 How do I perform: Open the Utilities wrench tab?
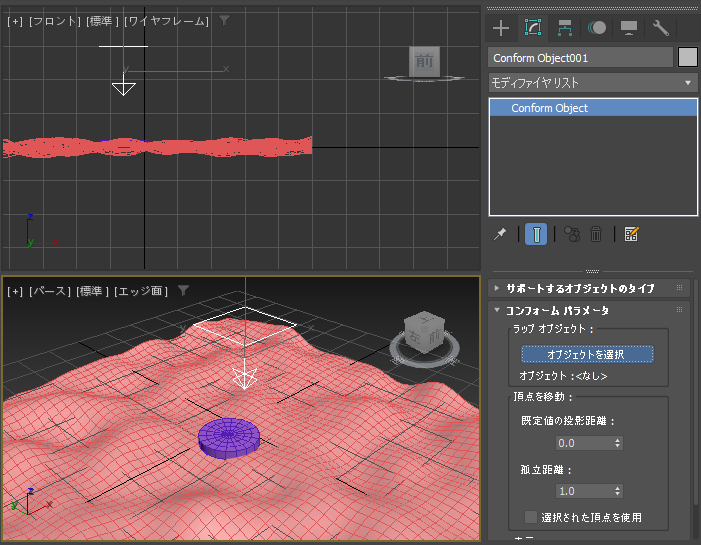660,28
